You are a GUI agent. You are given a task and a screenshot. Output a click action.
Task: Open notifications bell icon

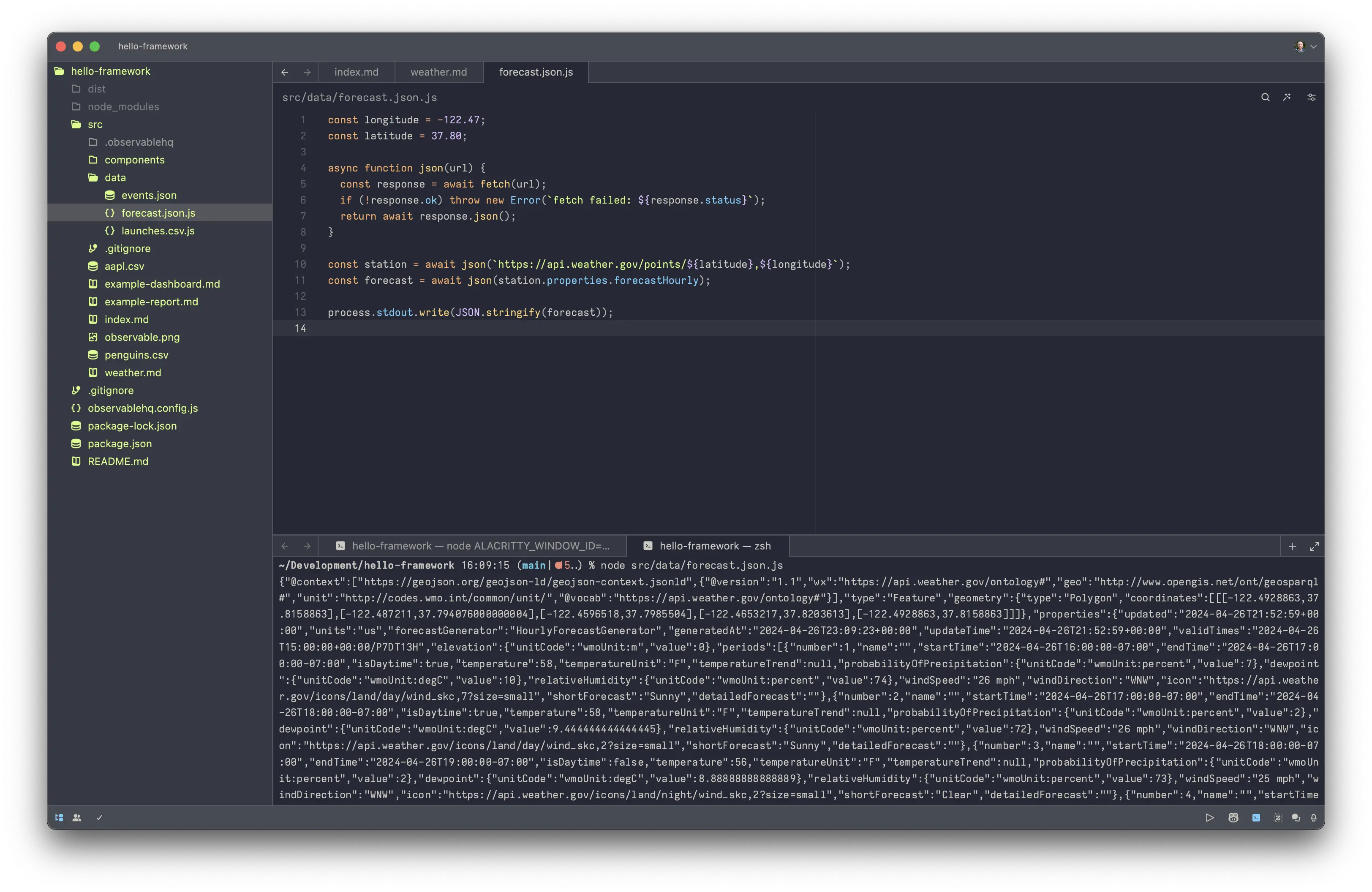(x=1314, y=818)
